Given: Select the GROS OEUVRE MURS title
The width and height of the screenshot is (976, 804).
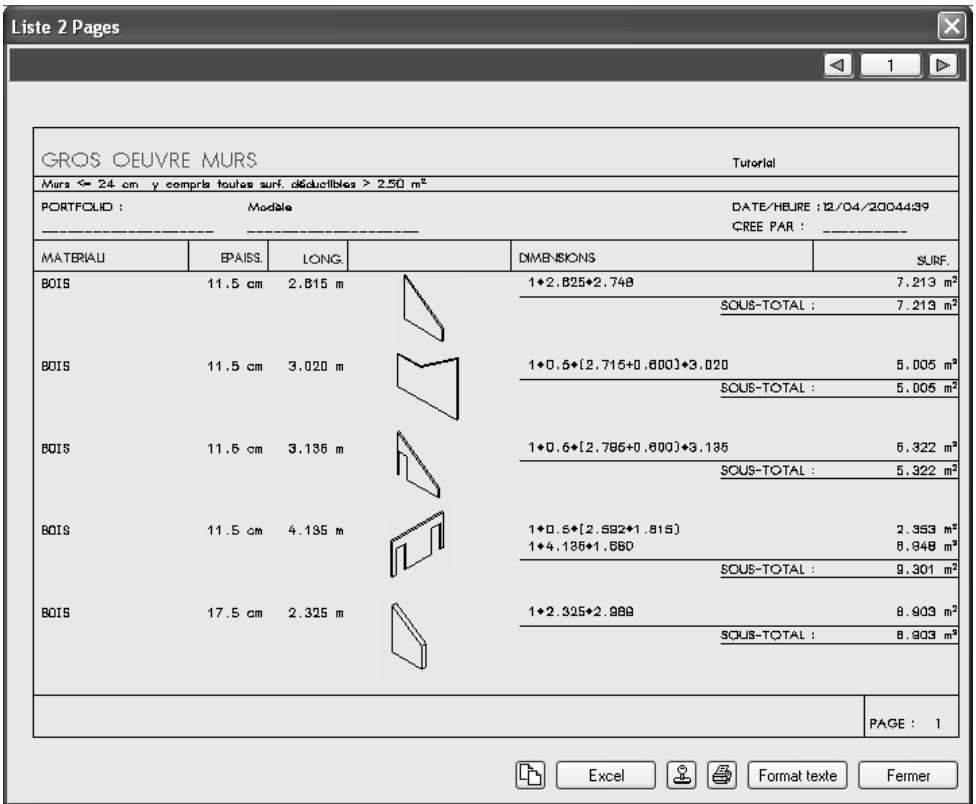Looking at the screenshot, I should click(x=149, y=160).
